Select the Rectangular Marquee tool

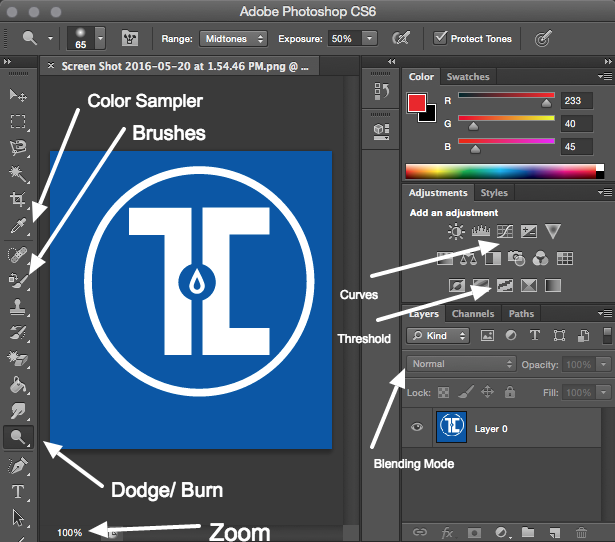pos(18,122)
